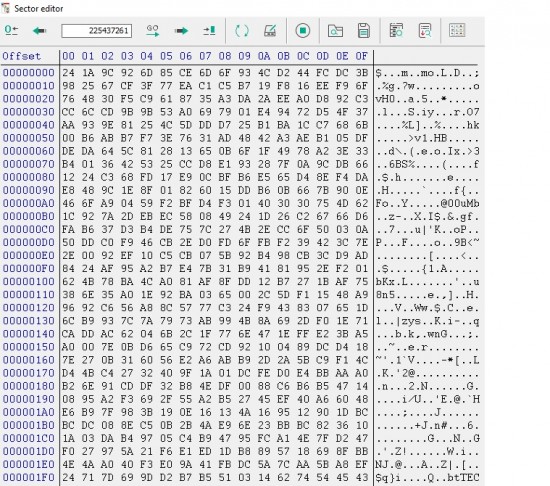
Task: Click the hex grid view icon
Action: tap(457, 31)
